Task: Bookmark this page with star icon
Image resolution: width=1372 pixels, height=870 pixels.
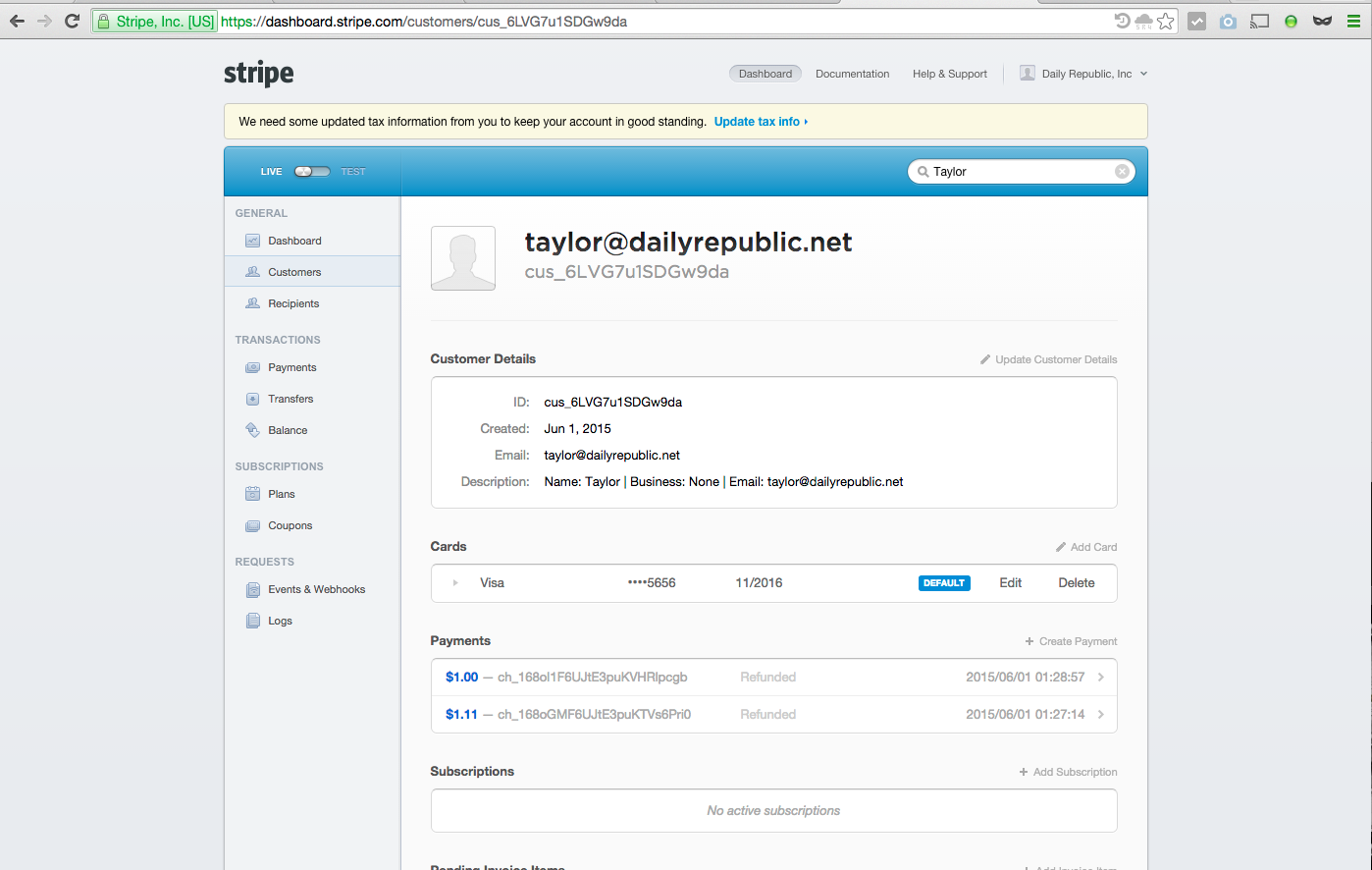Action: (1165, 21)
